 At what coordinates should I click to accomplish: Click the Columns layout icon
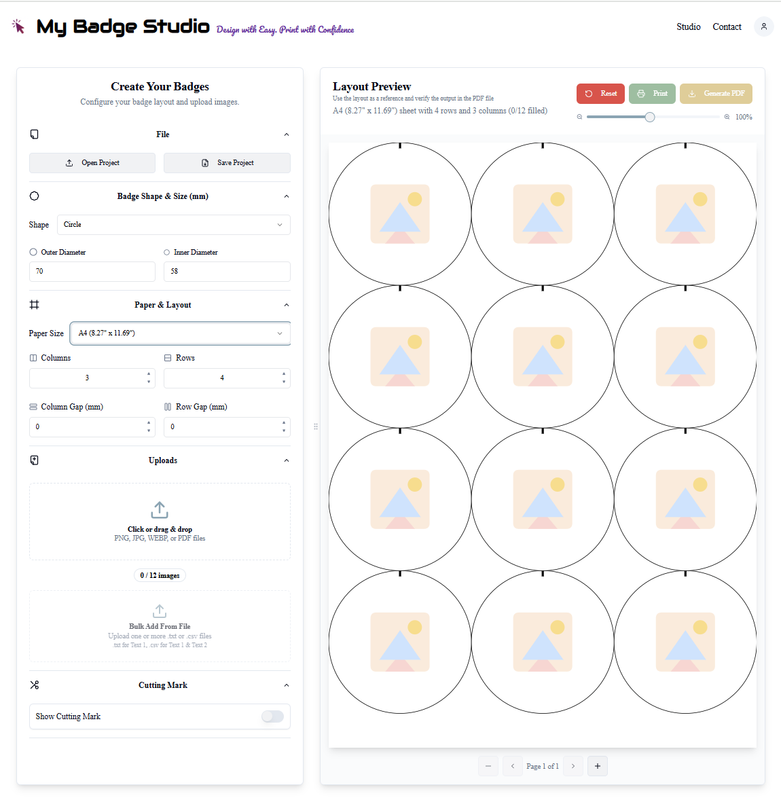(x=33, y=358)
